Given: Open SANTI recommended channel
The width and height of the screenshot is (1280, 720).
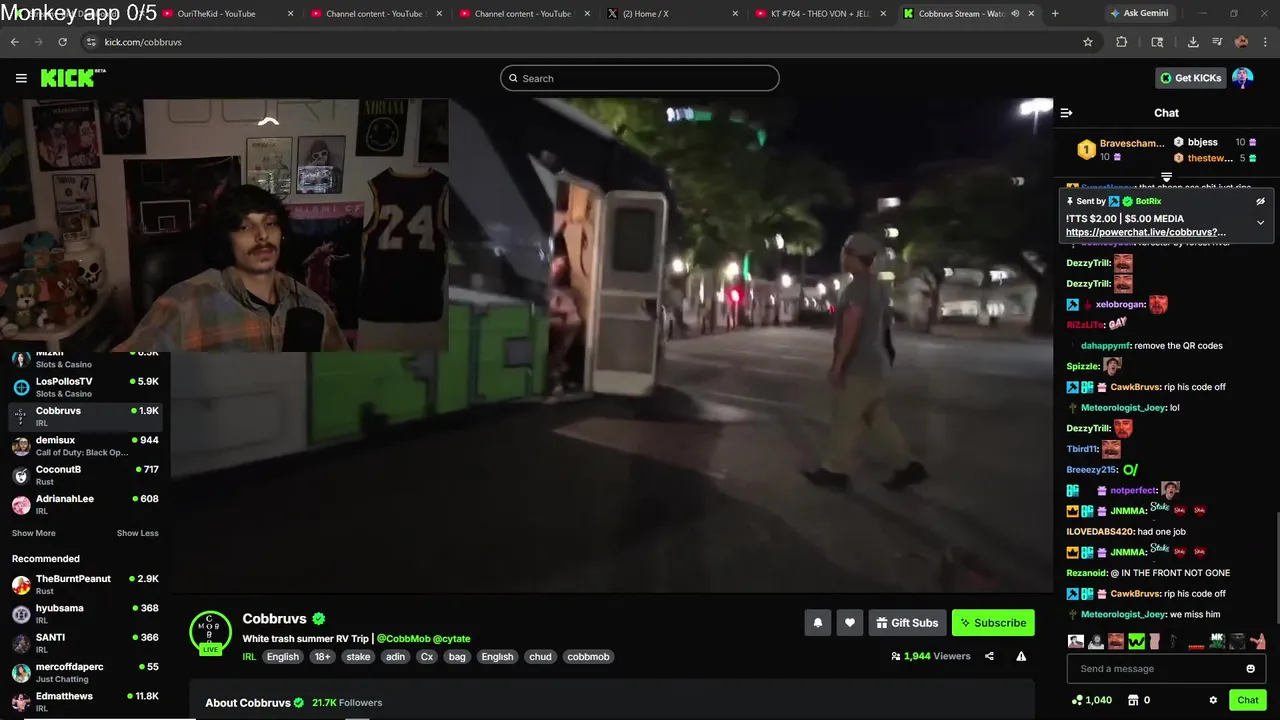Looking at the screenshot, I should pos(85,642).
